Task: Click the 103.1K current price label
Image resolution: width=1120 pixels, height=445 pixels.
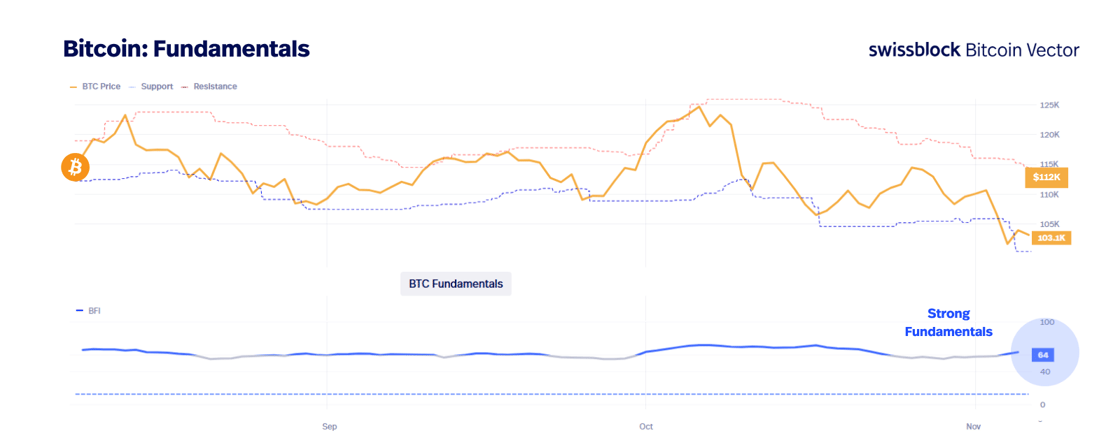Action: click(x=1052, y=238)
